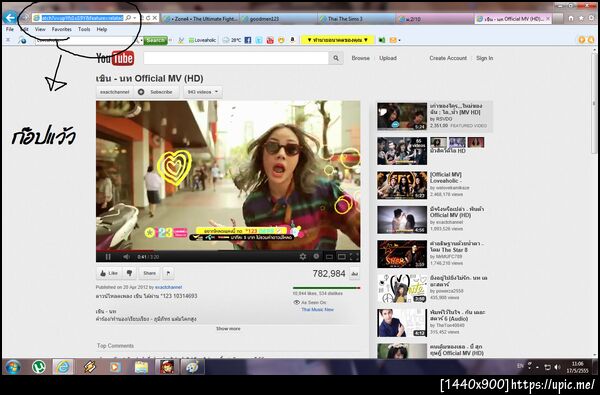Click the Loveaholic toolbar link

tap(202, 40)
